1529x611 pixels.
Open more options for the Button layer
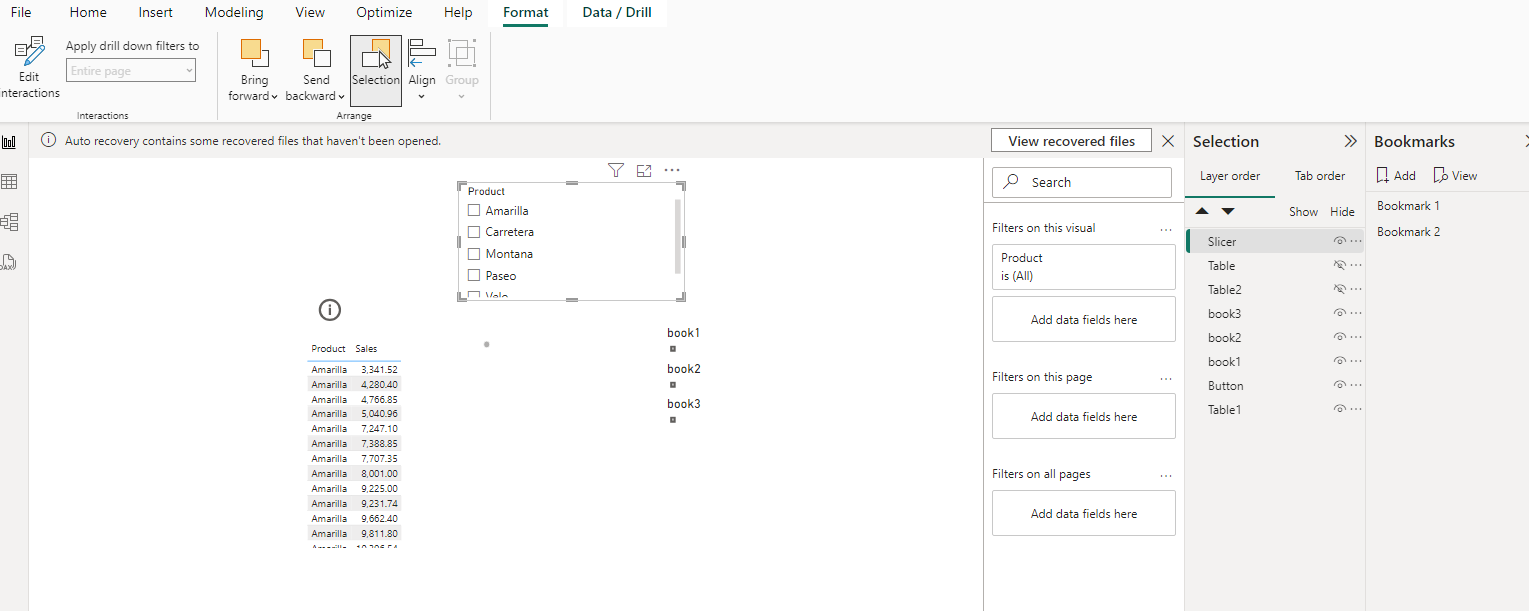click(x=1356, y=385)
